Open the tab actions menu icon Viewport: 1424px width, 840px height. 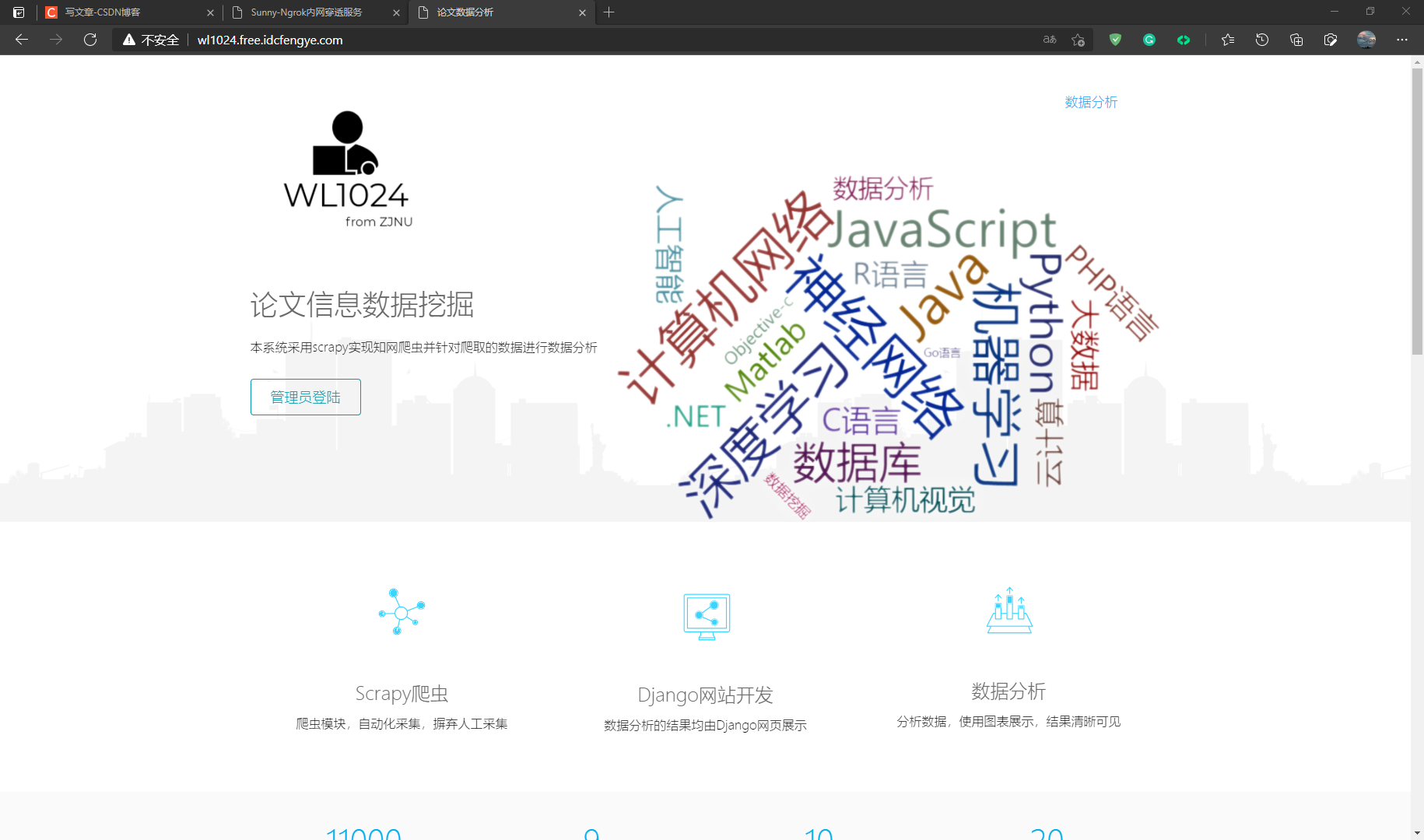pyautogui.click(x=19, y=12)
